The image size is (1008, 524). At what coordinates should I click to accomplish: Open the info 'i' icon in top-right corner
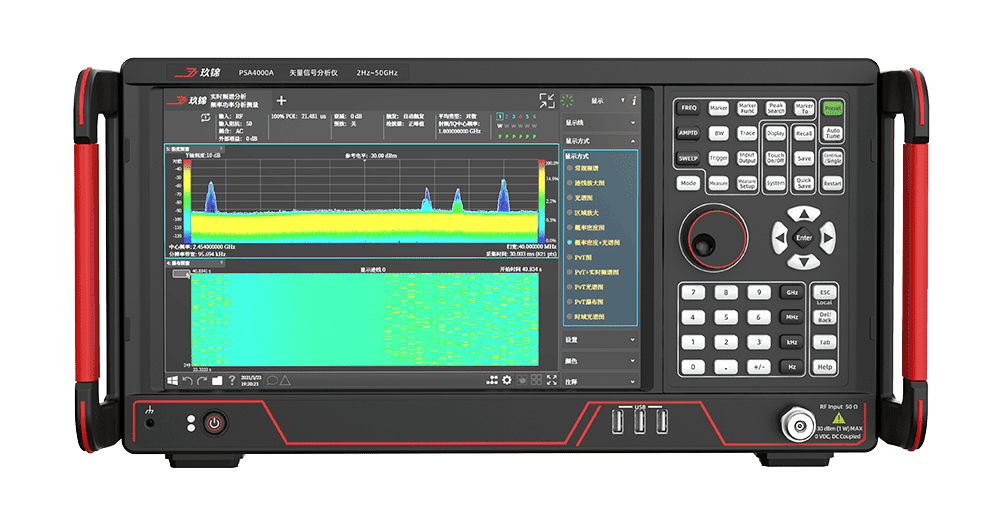coord(634,101)
